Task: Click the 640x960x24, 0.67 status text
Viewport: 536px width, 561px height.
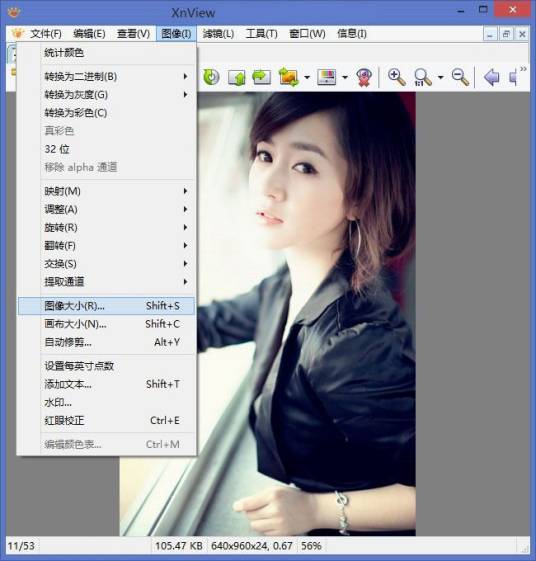Action: point(252,546)
